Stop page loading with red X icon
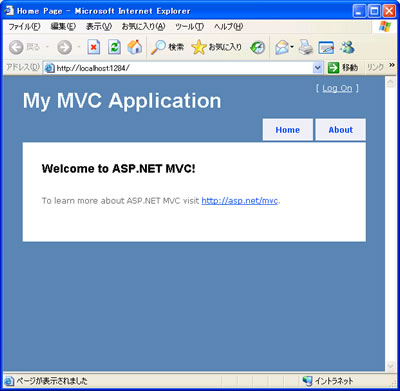This screenshot has width=400, height=391. click(94, 47)
